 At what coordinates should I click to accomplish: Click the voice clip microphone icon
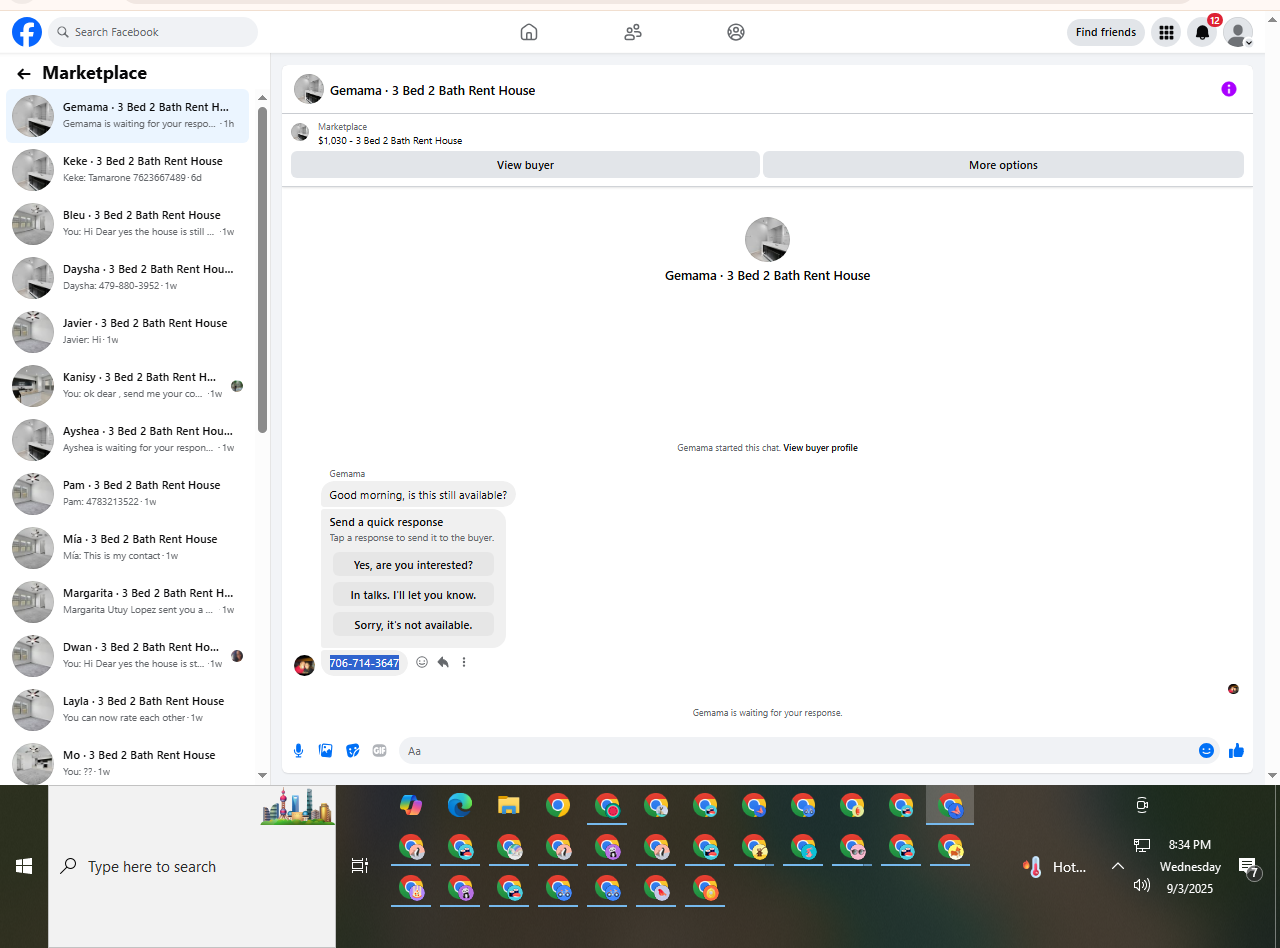(298, 750)
